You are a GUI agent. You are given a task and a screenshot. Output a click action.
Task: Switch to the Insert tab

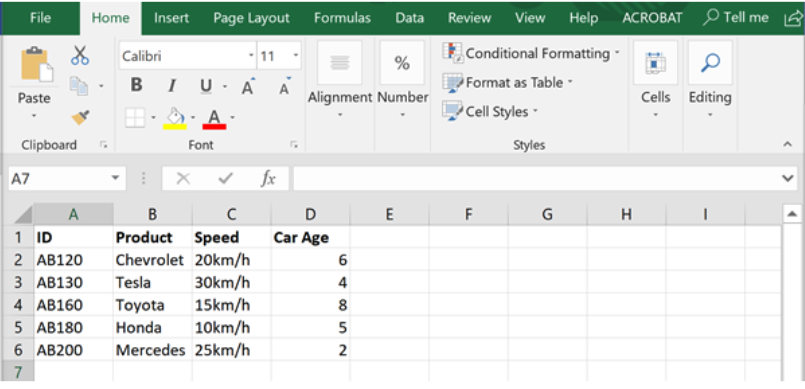tap(171, 18)
